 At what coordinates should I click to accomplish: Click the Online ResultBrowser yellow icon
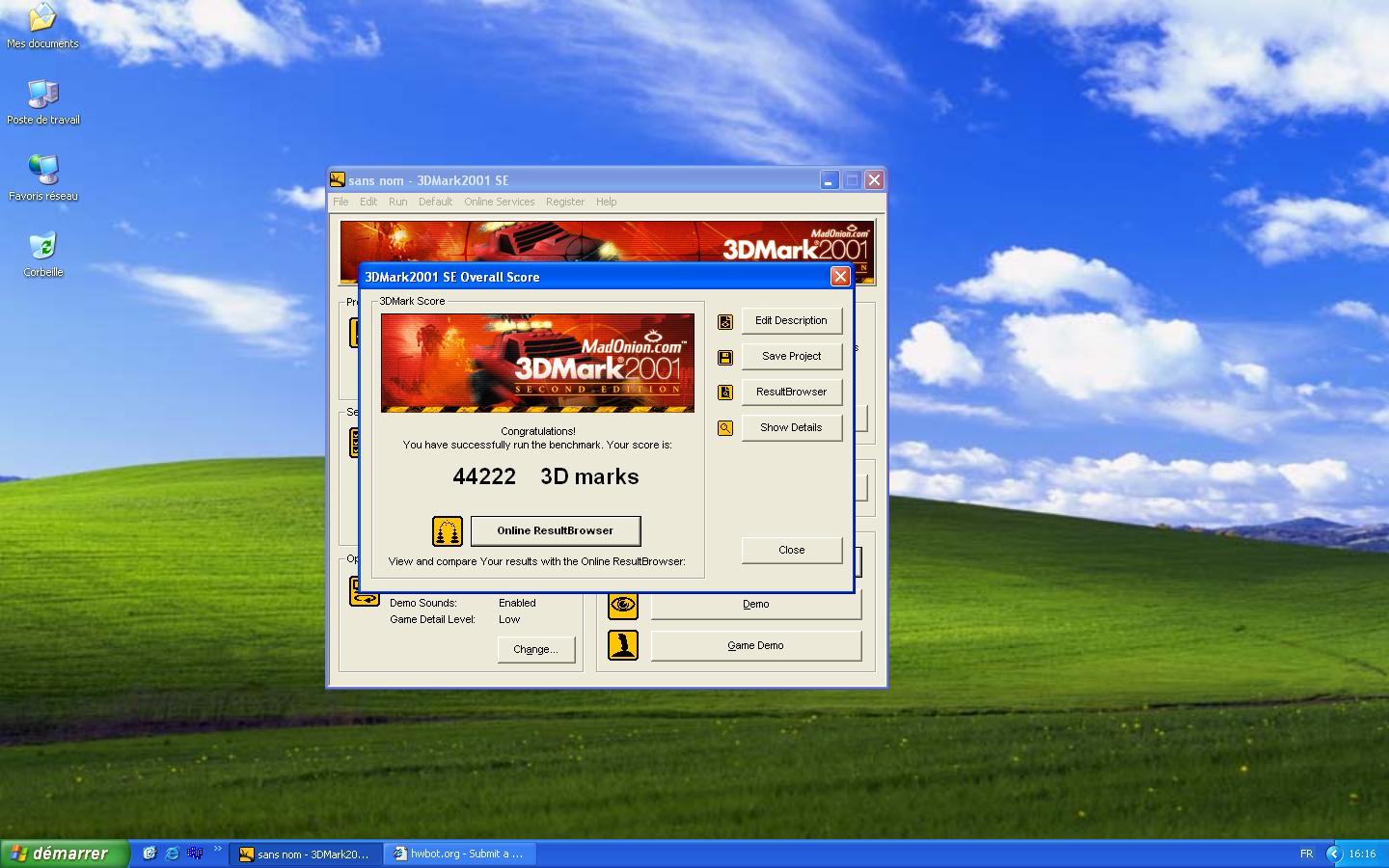point(448,531)
